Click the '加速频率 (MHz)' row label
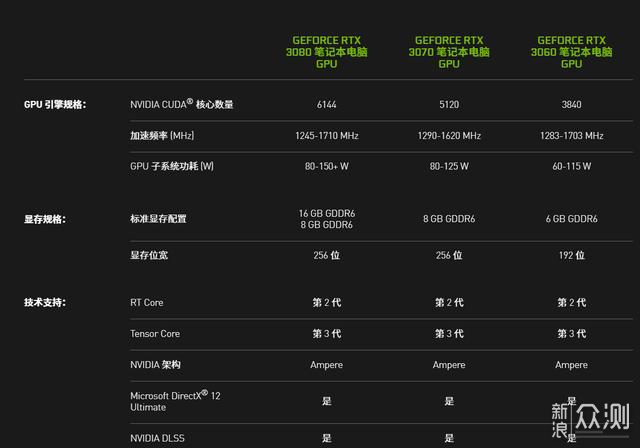Image resolution: width=640 pixels, height=448 pixels. (x=162, y=135)
